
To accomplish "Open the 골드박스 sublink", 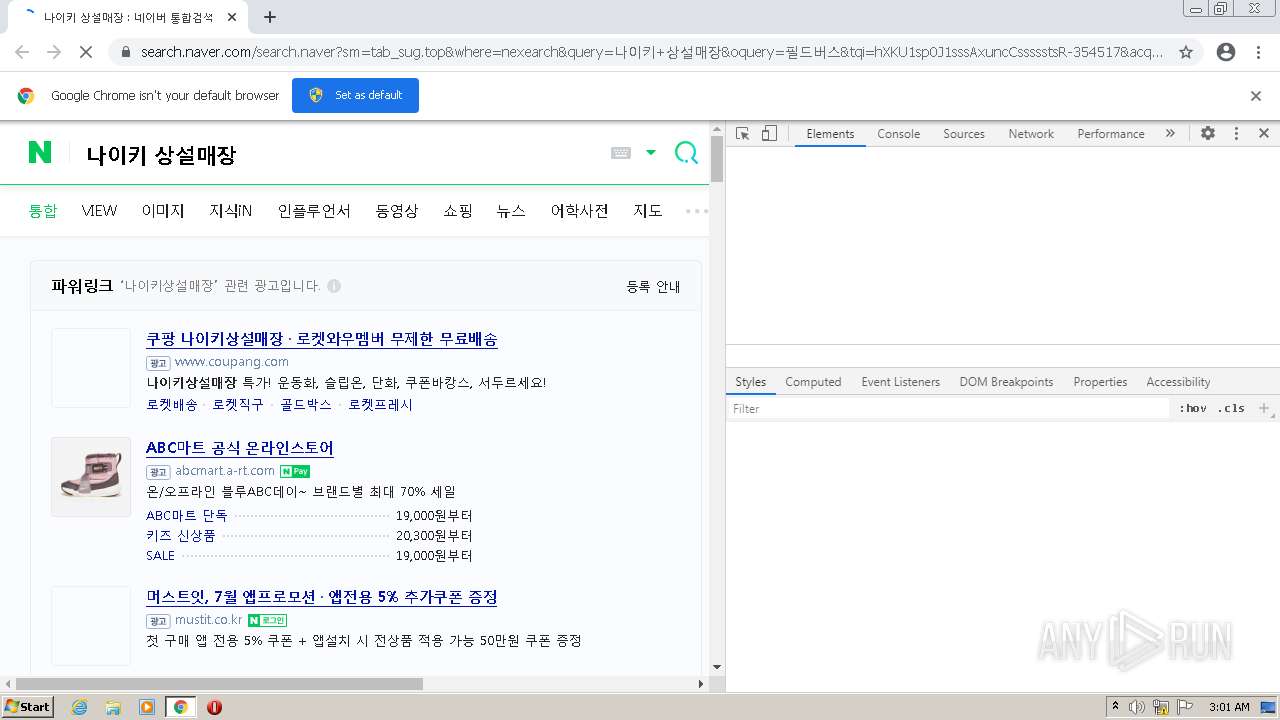I will coord(306,405).
